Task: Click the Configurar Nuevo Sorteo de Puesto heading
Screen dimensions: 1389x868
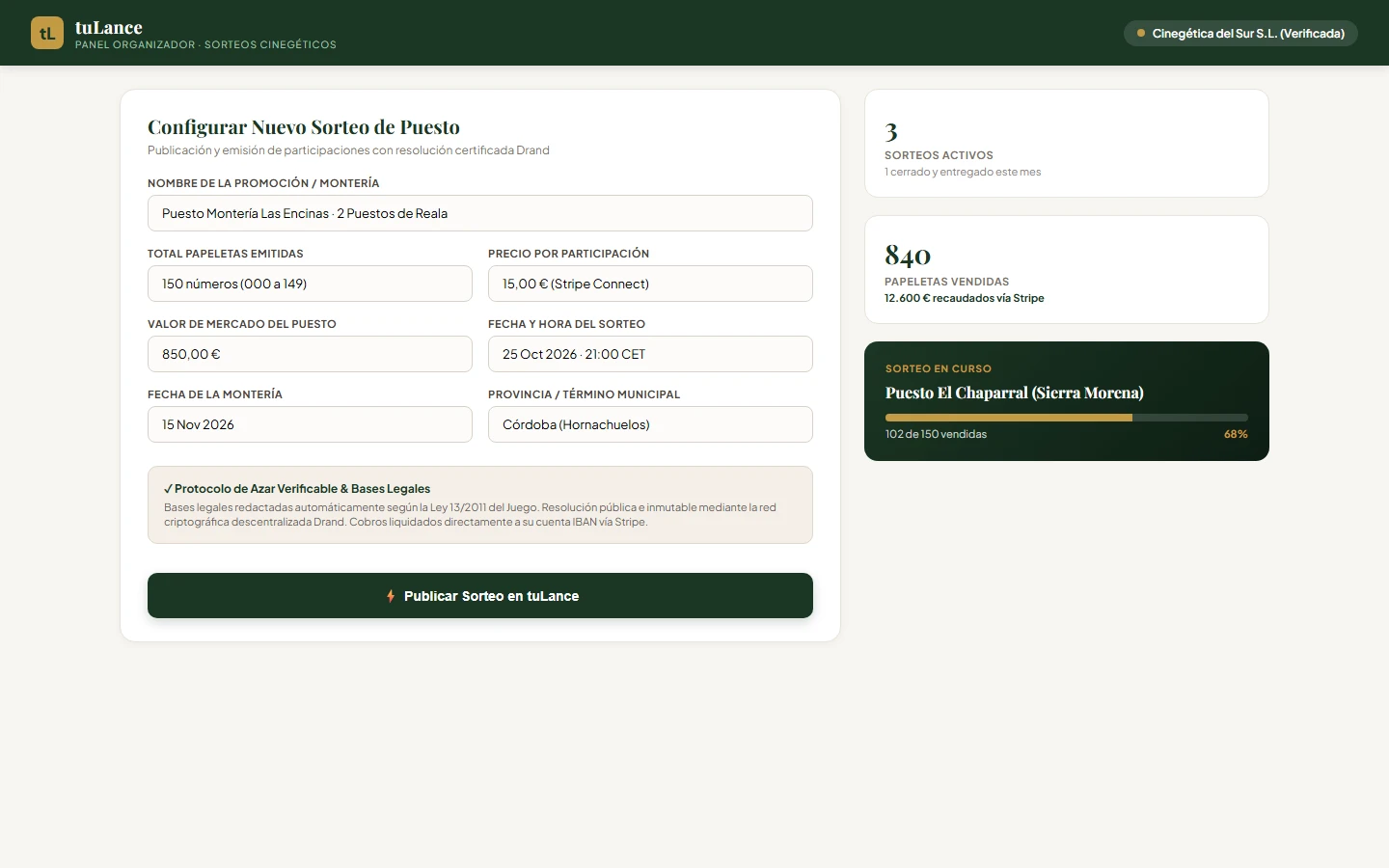Action: click(304, 127)
